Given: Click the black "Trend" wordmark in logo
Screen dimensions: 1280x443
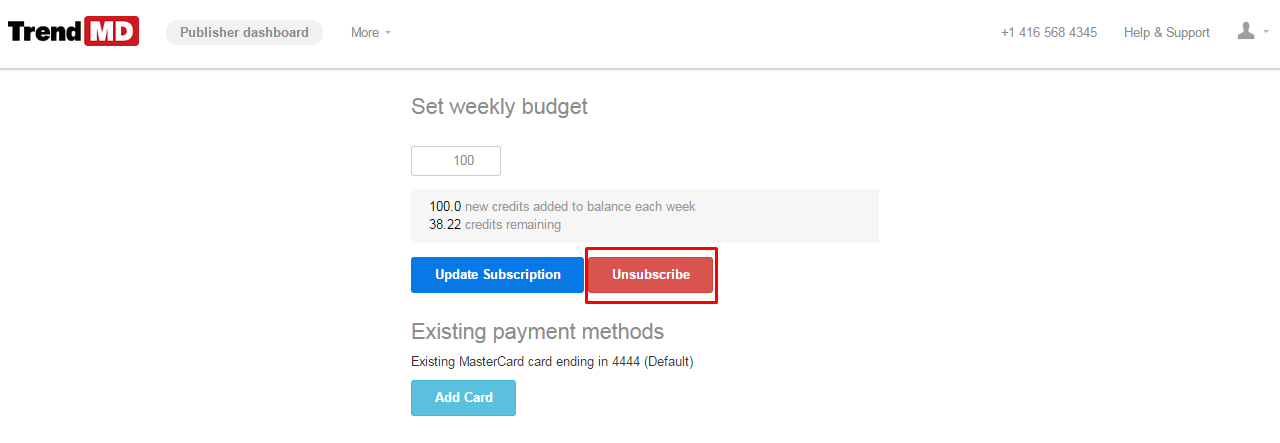Looking at the screenshot, I should click(x=44, y=32).
